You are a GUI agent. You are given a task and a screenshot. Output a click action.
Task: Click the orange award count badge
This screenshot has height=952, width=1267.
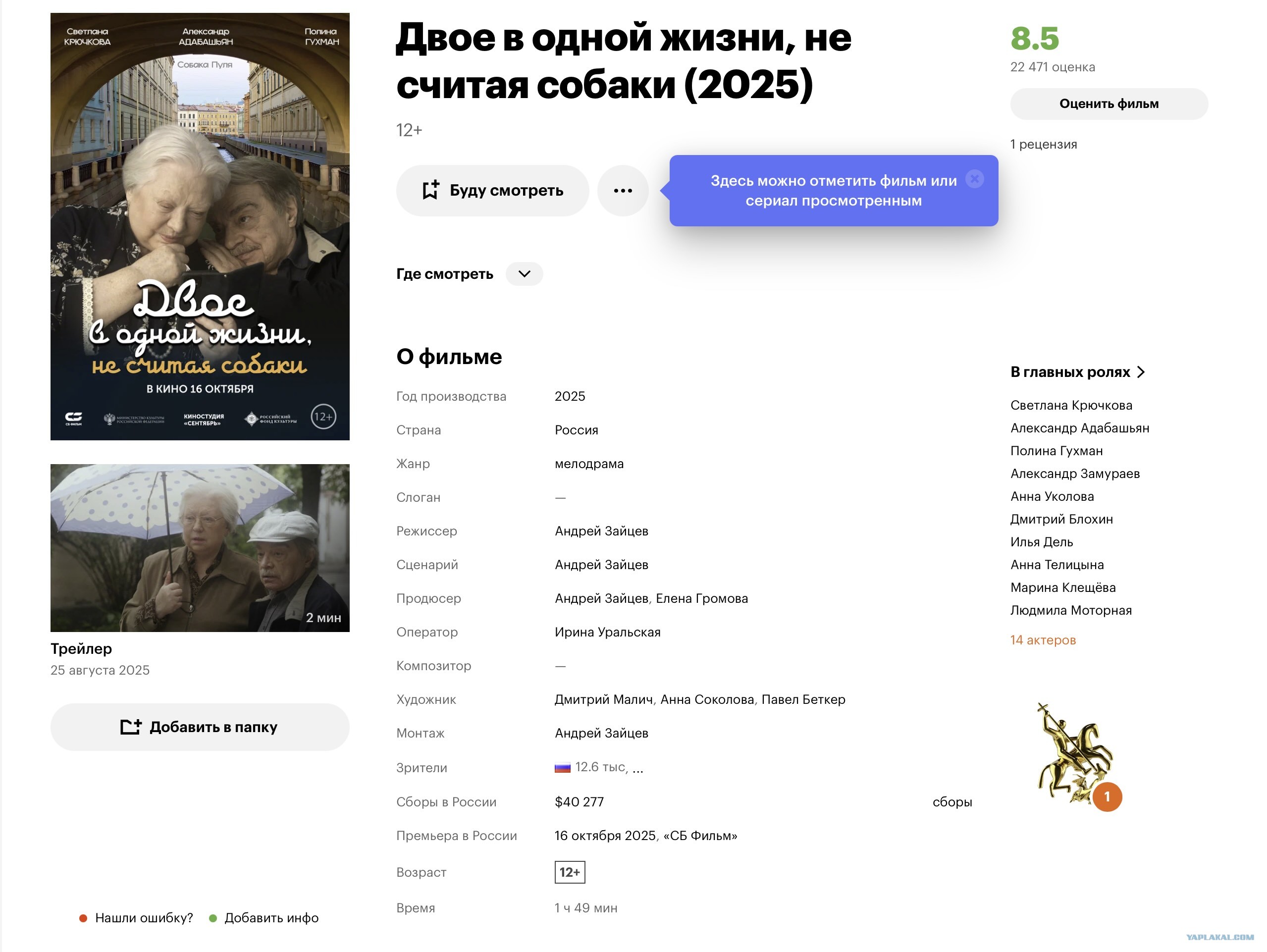(x=1107, y=797)
